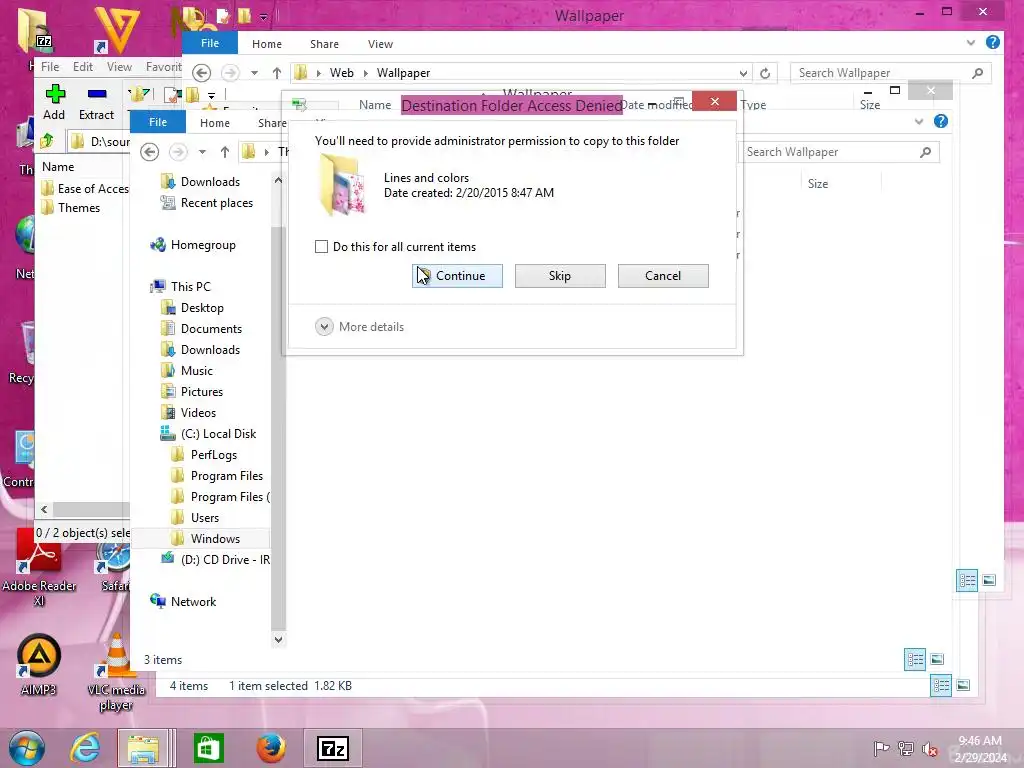This screenshot has width=1024, height=768.
Task: Click Back arrow in front Explorer window
Action: click(150, 152)
